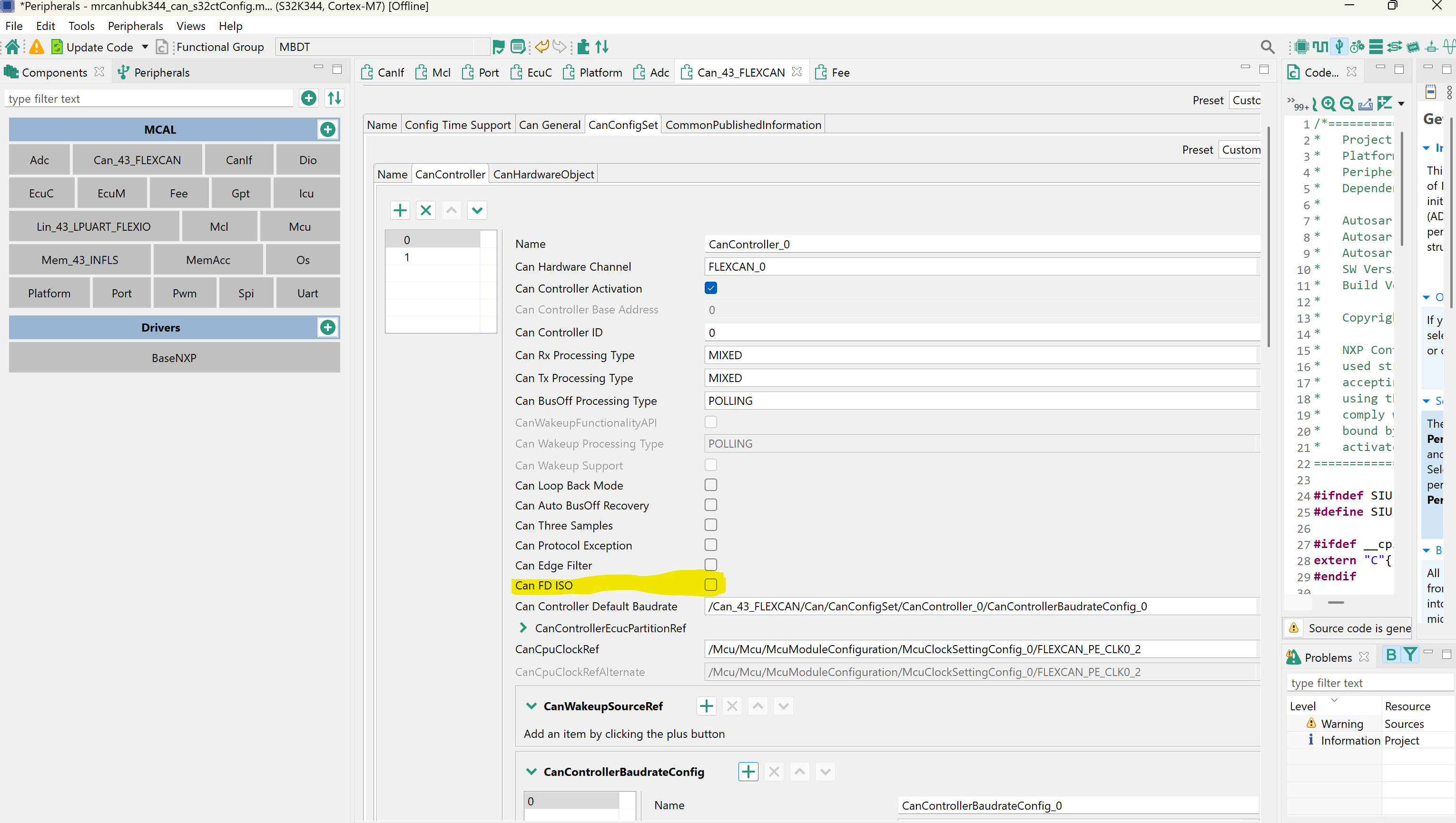Click the BaseNXP driver button
This screenshot has height=823, width=1456.
coord(174,357)
